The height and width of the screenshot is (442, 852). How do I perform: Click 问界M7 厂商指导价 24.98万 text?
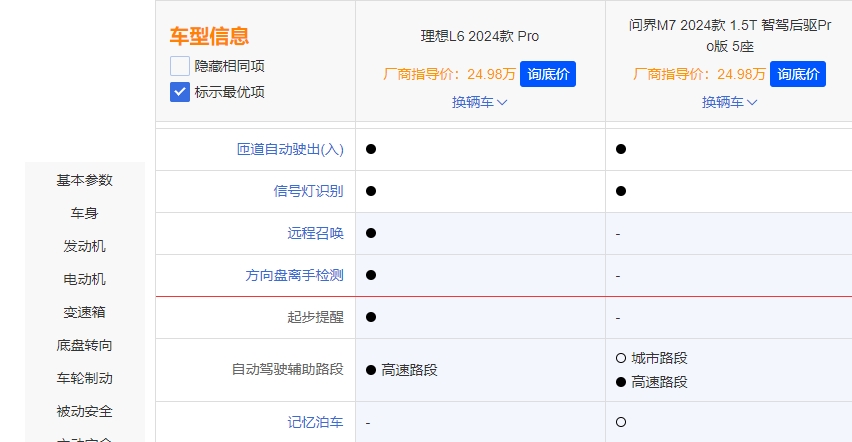[x=699, y=74]
